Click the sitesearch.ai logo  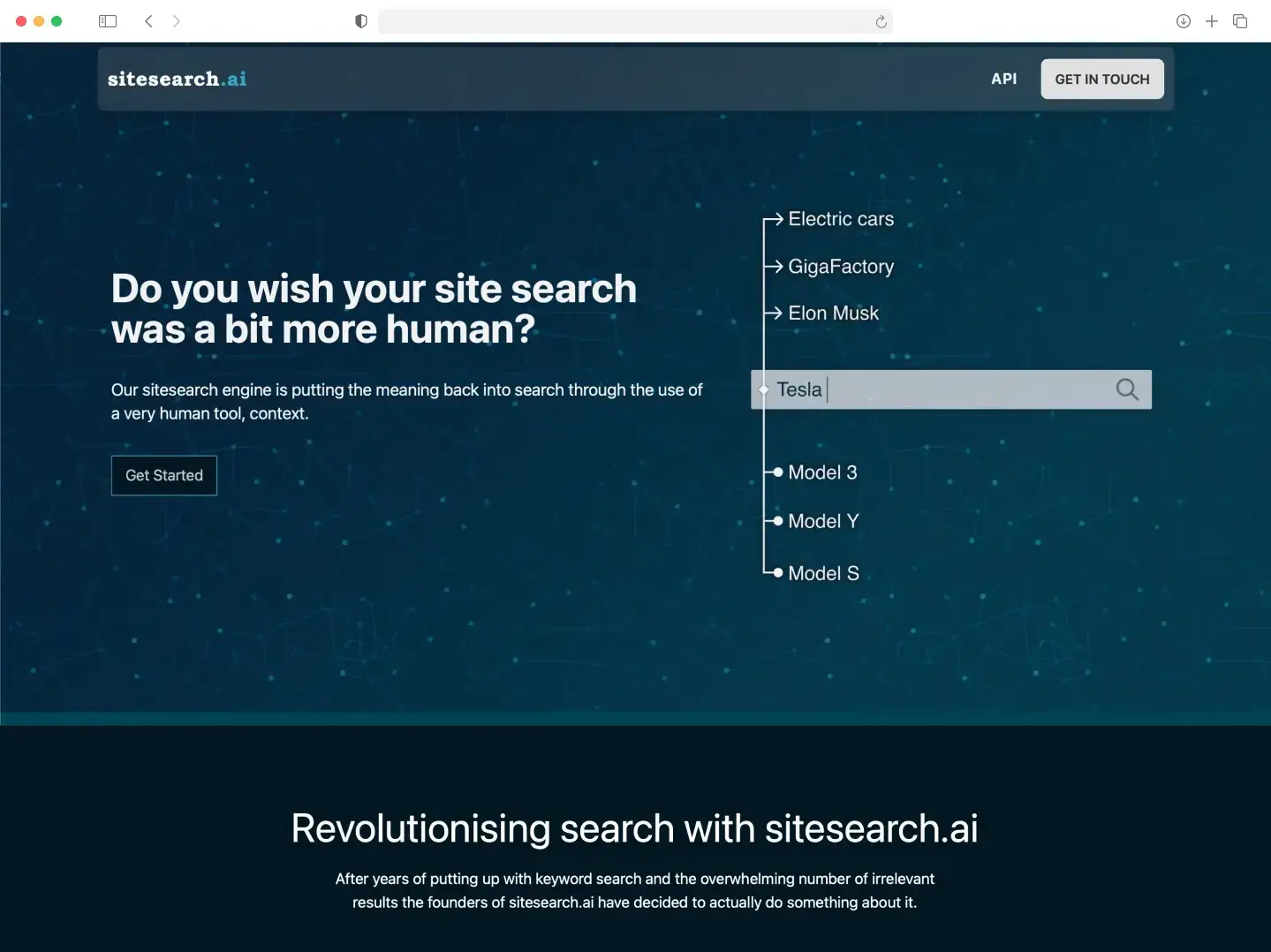tap(177, 79)
